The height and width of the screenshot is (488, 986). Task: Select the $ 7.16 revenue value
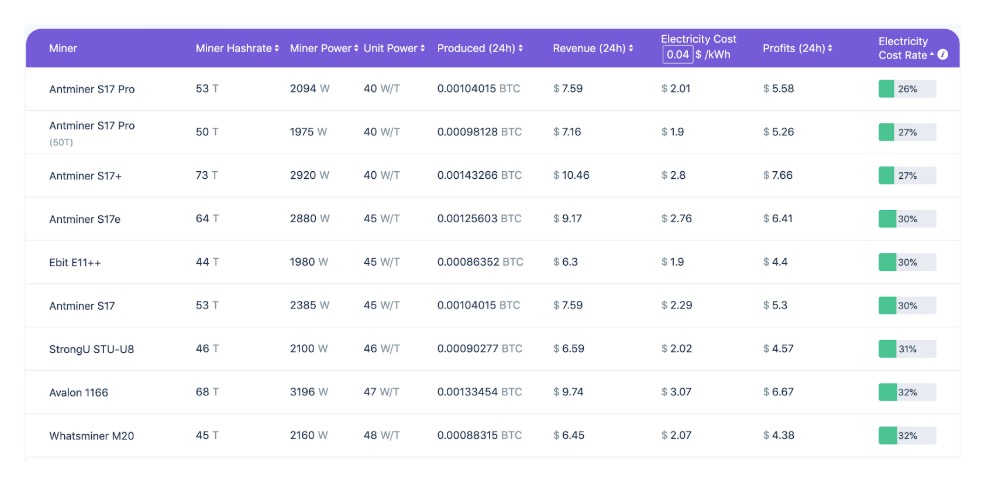point(568,132)
